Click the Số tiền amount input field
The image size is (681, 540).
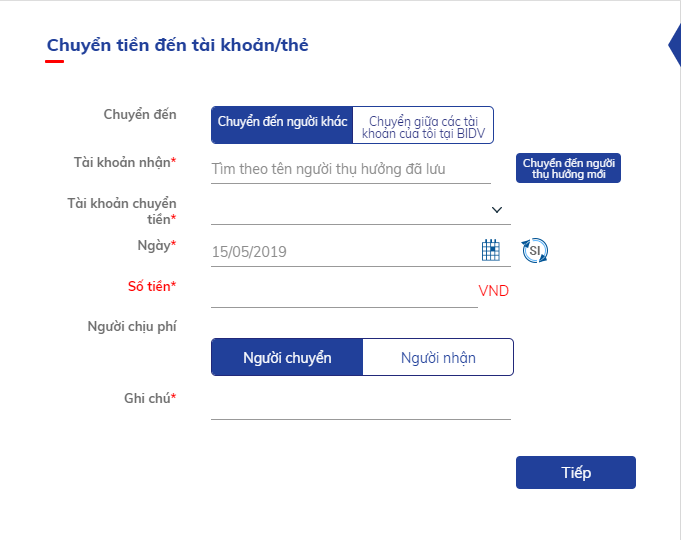tap(344, 291)
